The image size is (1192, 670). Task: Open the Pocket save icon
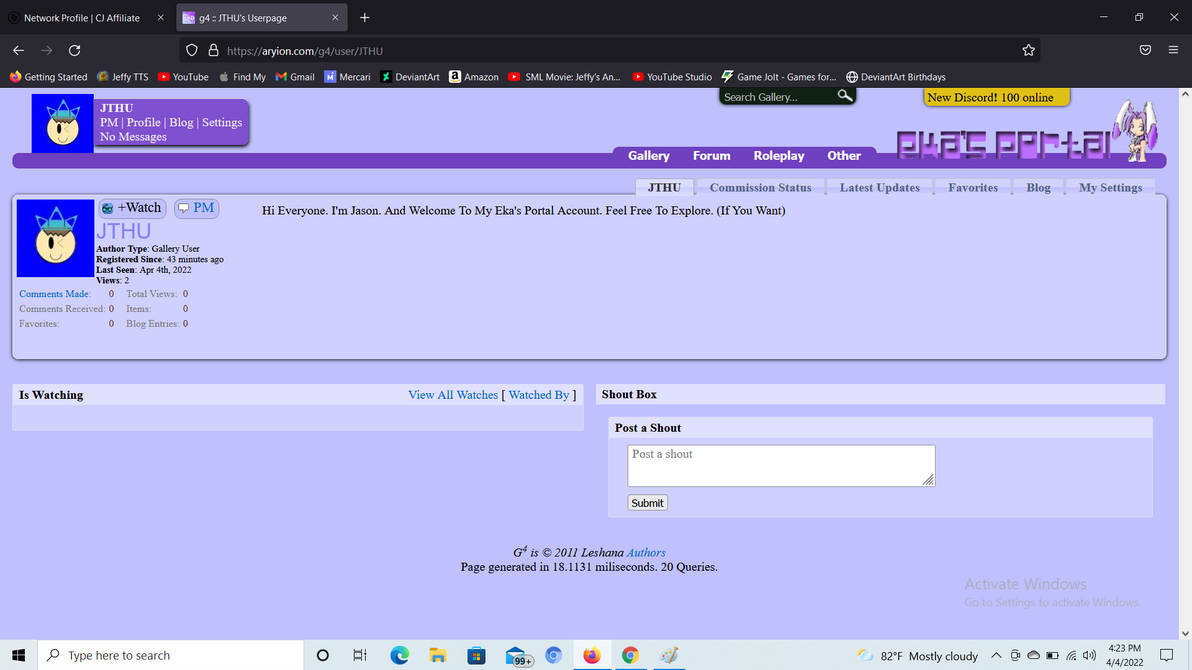point(1145,50)
